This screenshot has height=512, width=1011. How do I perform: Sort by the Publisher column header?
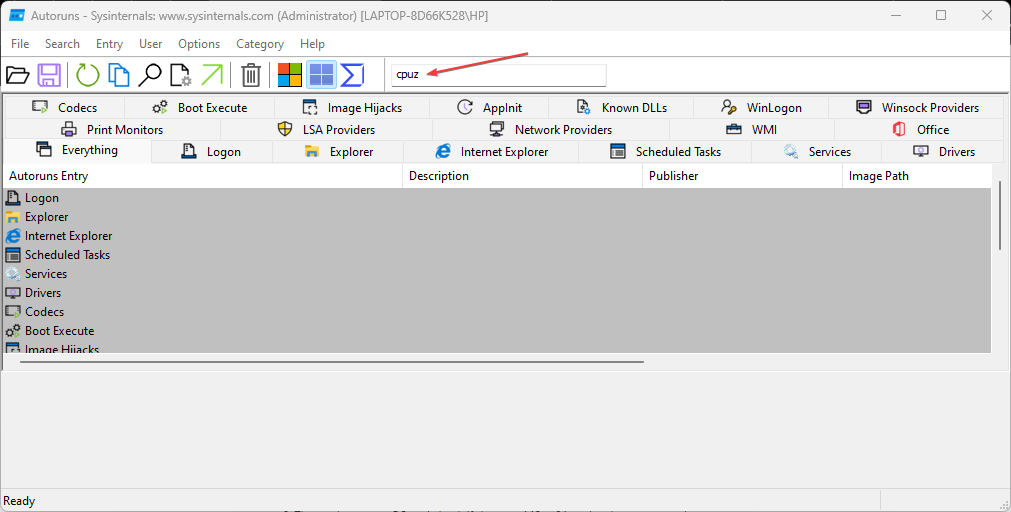[x=742, y=176]
